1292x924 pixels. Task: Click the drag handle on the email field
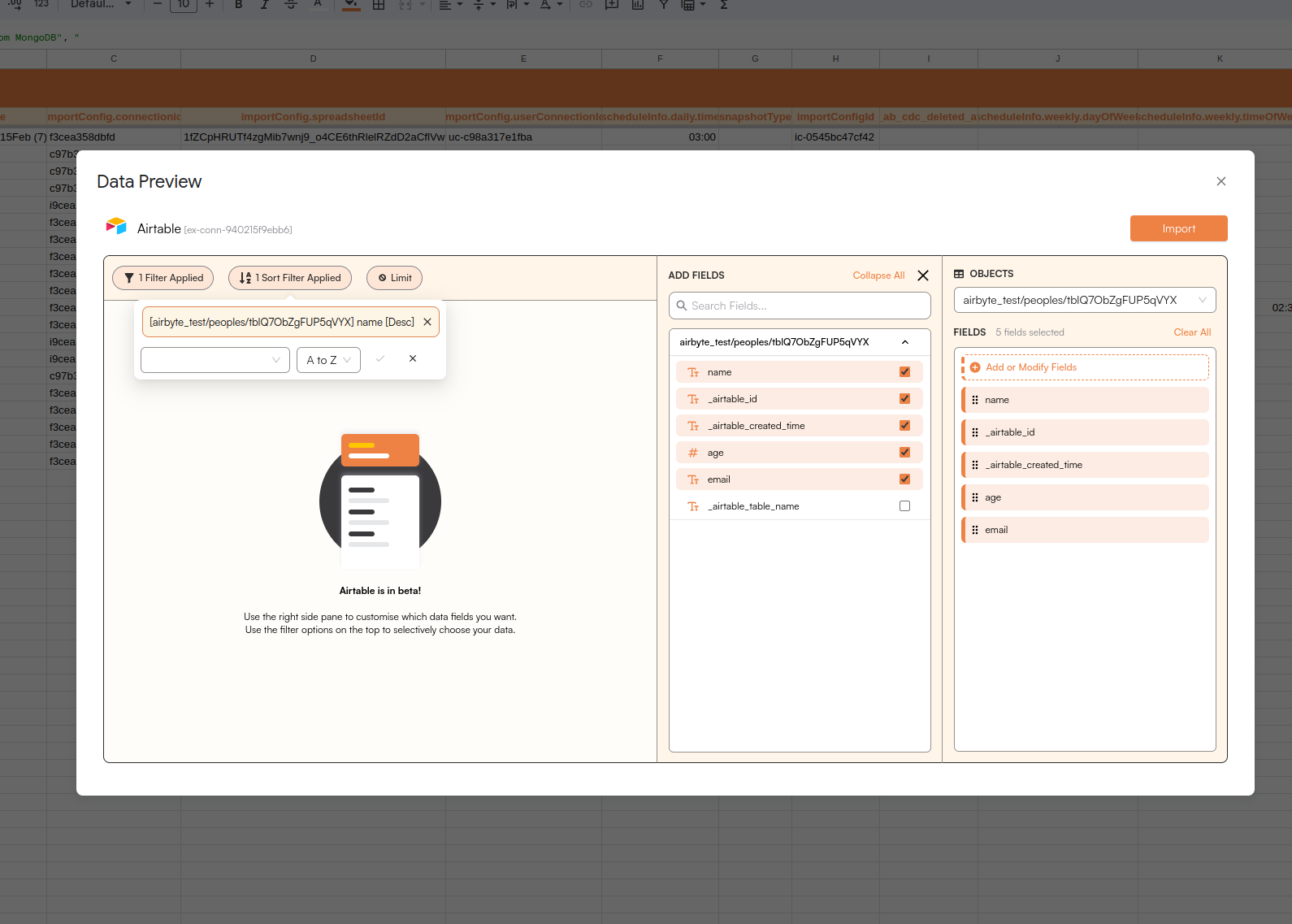pyautogui.click(x=975, y=530)
